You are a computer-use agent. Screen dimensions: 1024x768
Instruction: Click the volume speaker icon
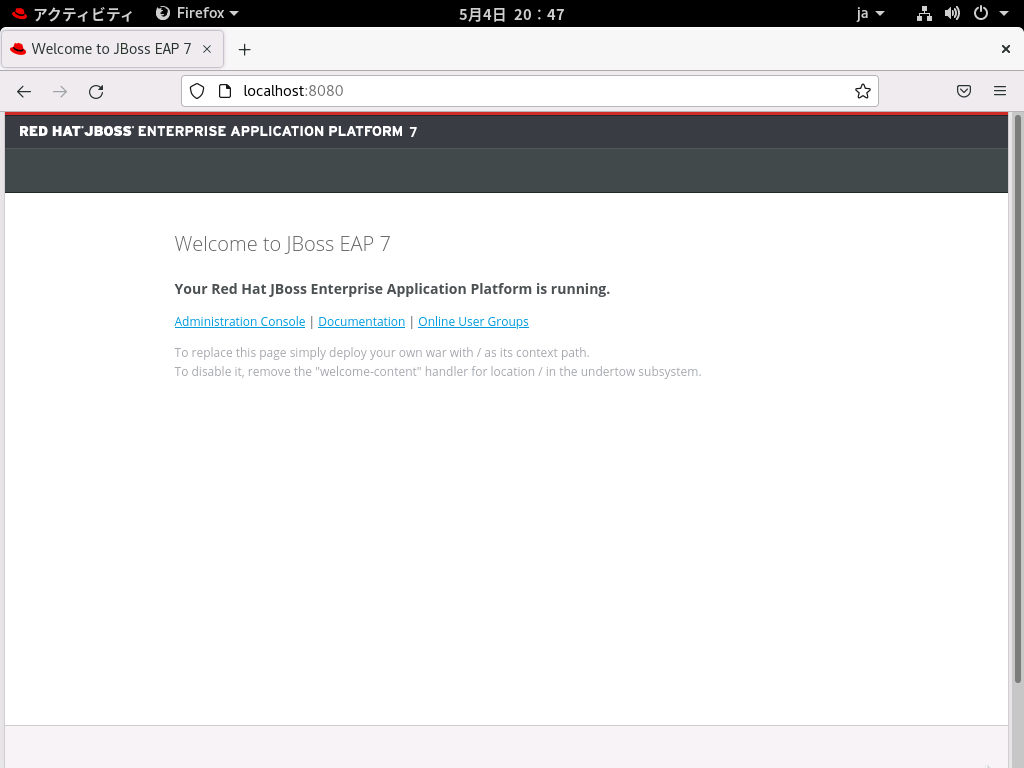click(952, 14)
